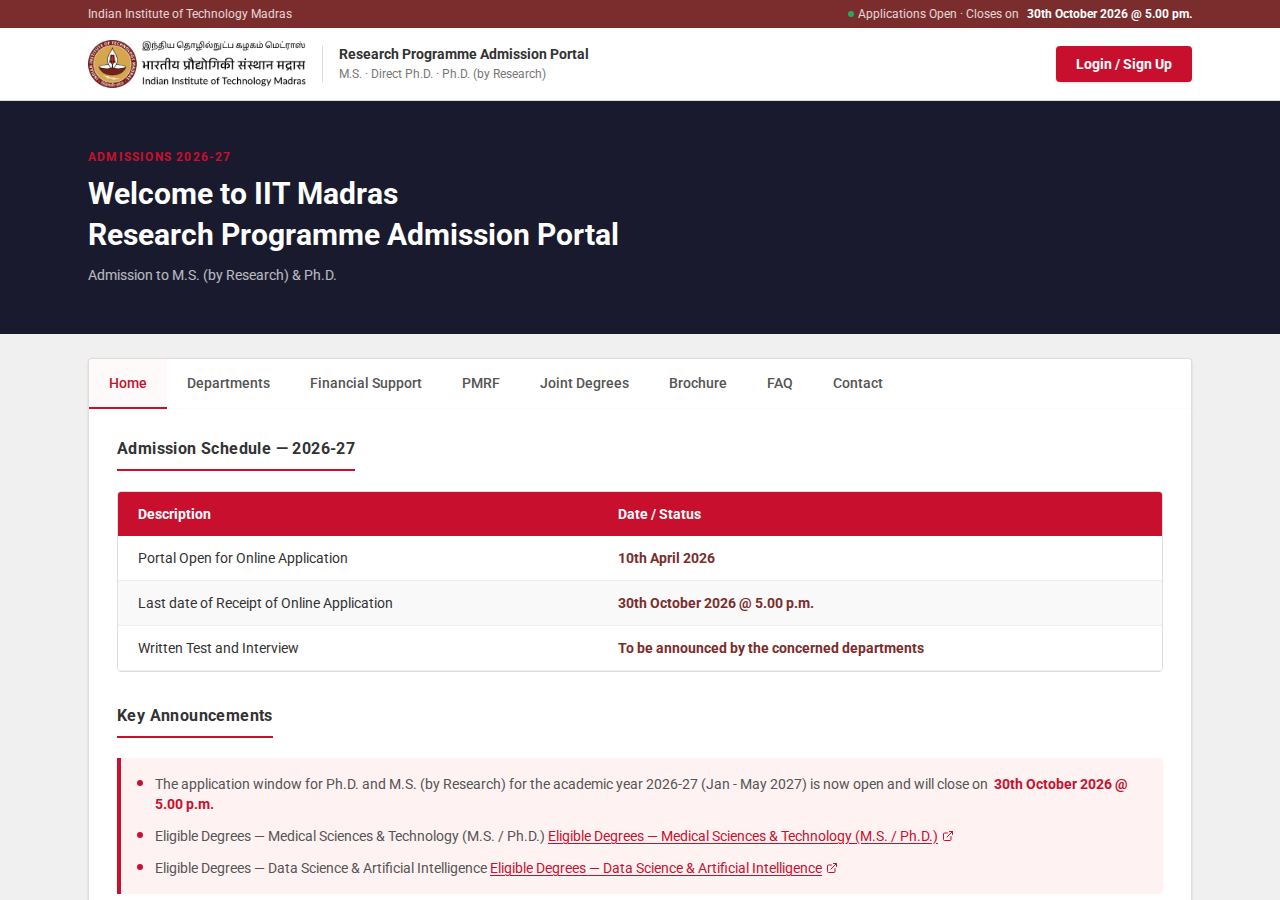Click 'To be announced by the concerned departments'
1280x900 pixels.
pyautogui.click(x=771, y=648)
